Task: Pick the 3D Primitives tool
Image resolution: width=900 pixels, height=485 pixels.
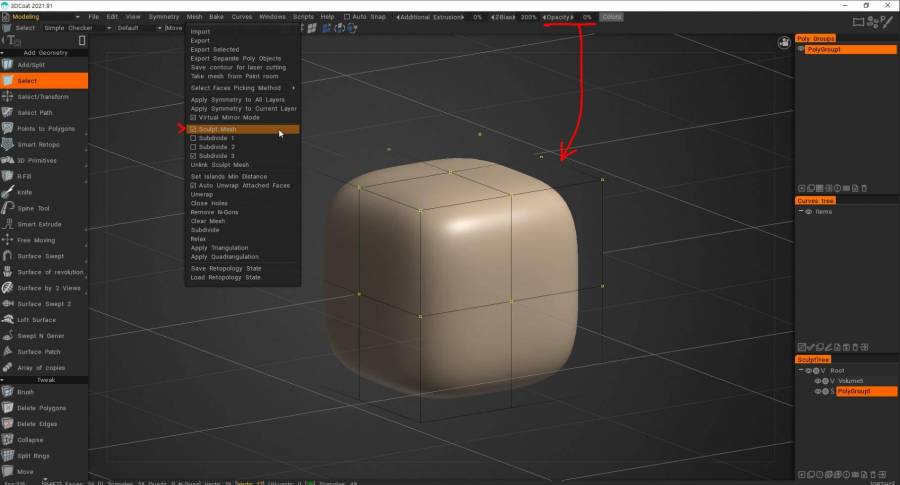Action: click(x=38, y=160)
